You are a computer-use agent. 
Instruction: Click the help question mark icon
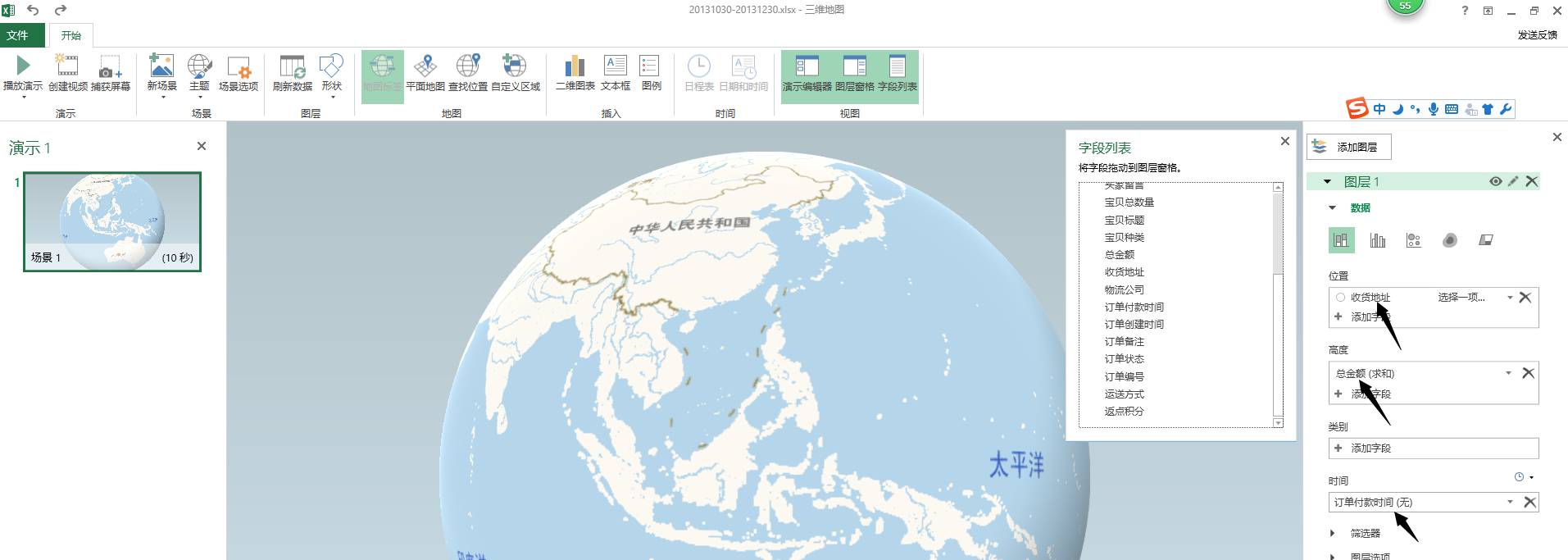coord(1465,11)
